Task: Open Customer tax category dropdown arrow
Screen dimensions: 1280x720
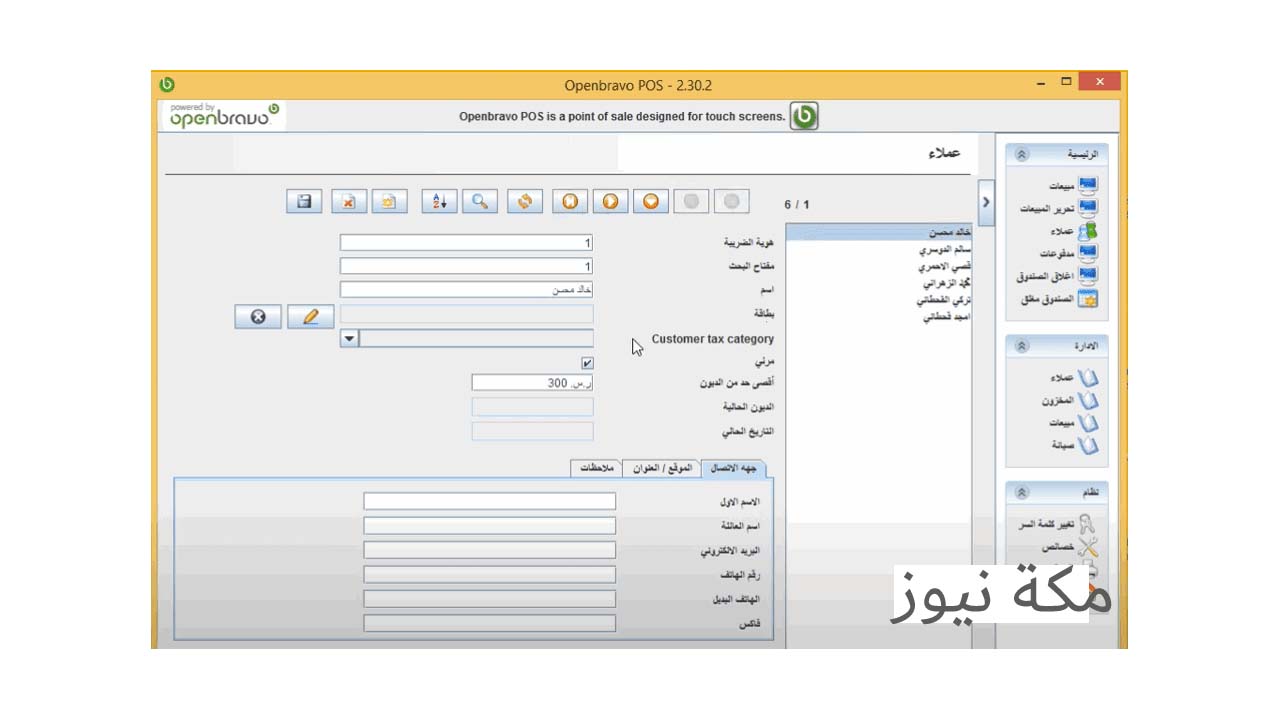Action: [349, 339]
